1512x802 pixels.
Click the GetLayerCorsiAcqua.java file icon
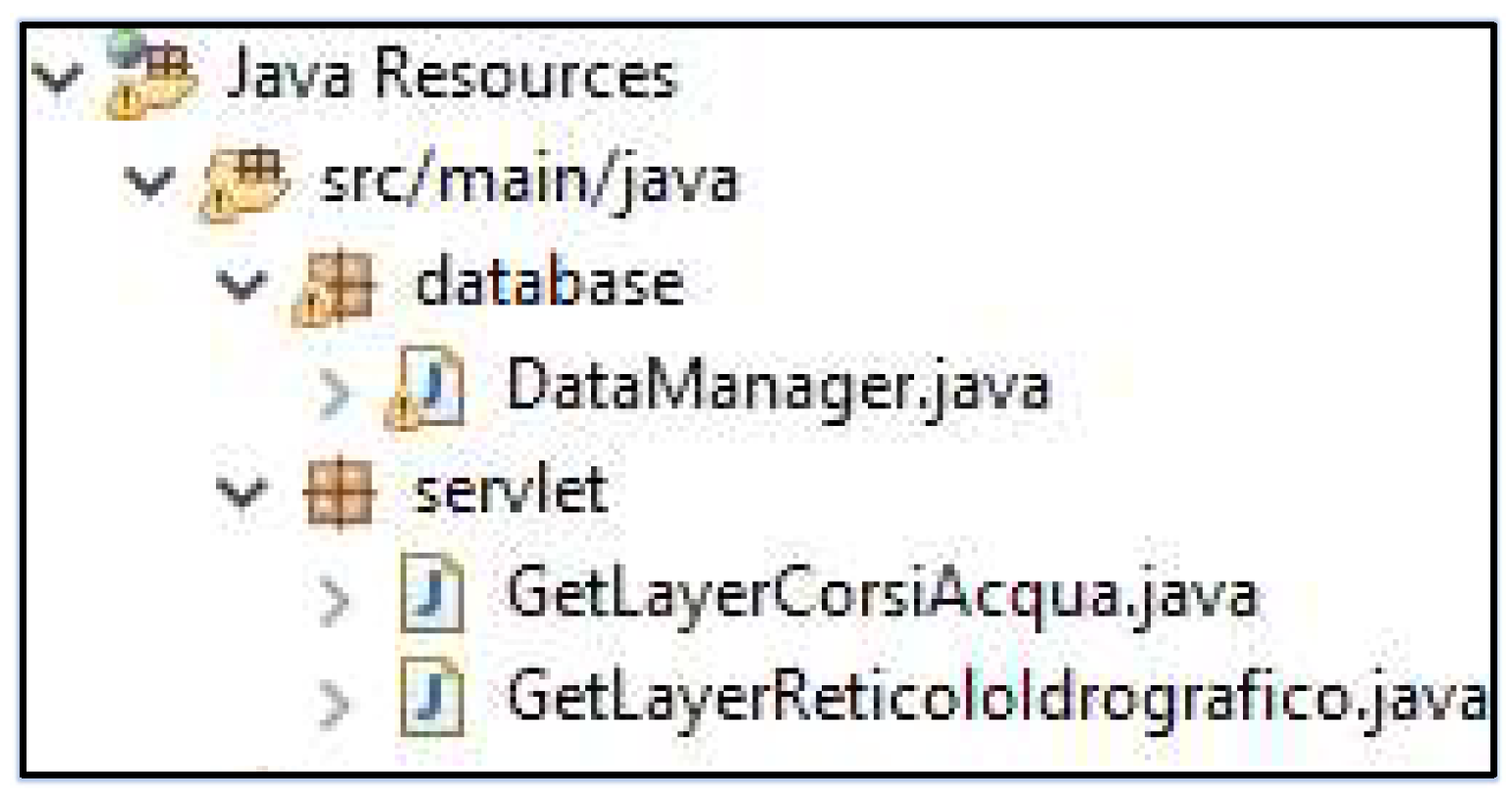432,596
